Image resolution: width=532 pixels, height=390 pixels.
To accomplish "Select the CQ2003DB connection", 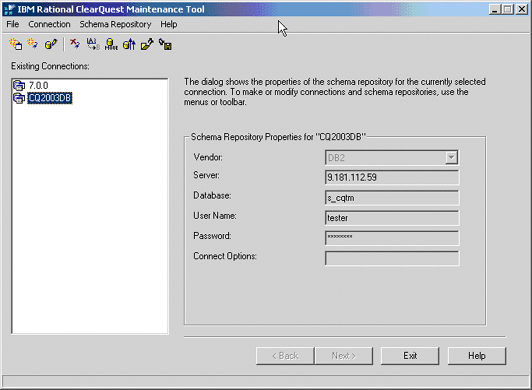I will click(50, 98).
